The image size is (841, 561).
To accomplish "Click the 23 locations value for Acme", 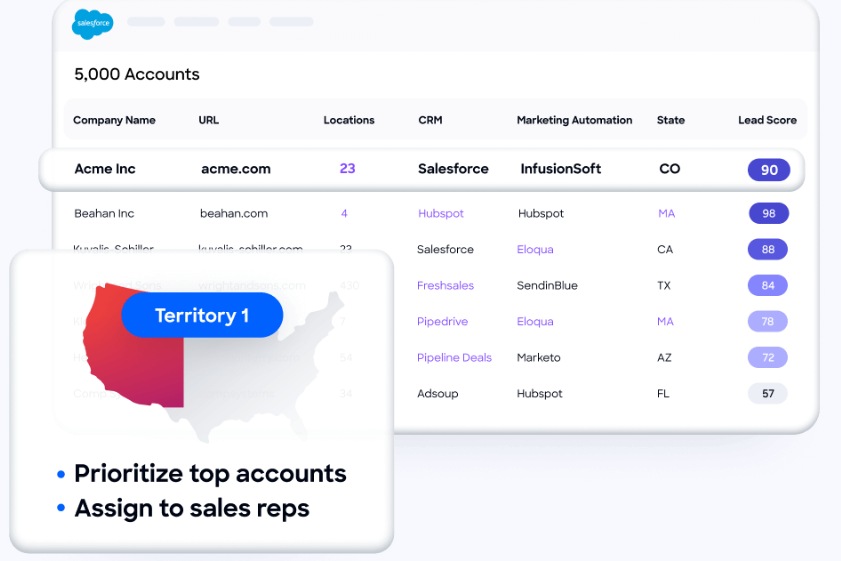I will coord(348,168).
